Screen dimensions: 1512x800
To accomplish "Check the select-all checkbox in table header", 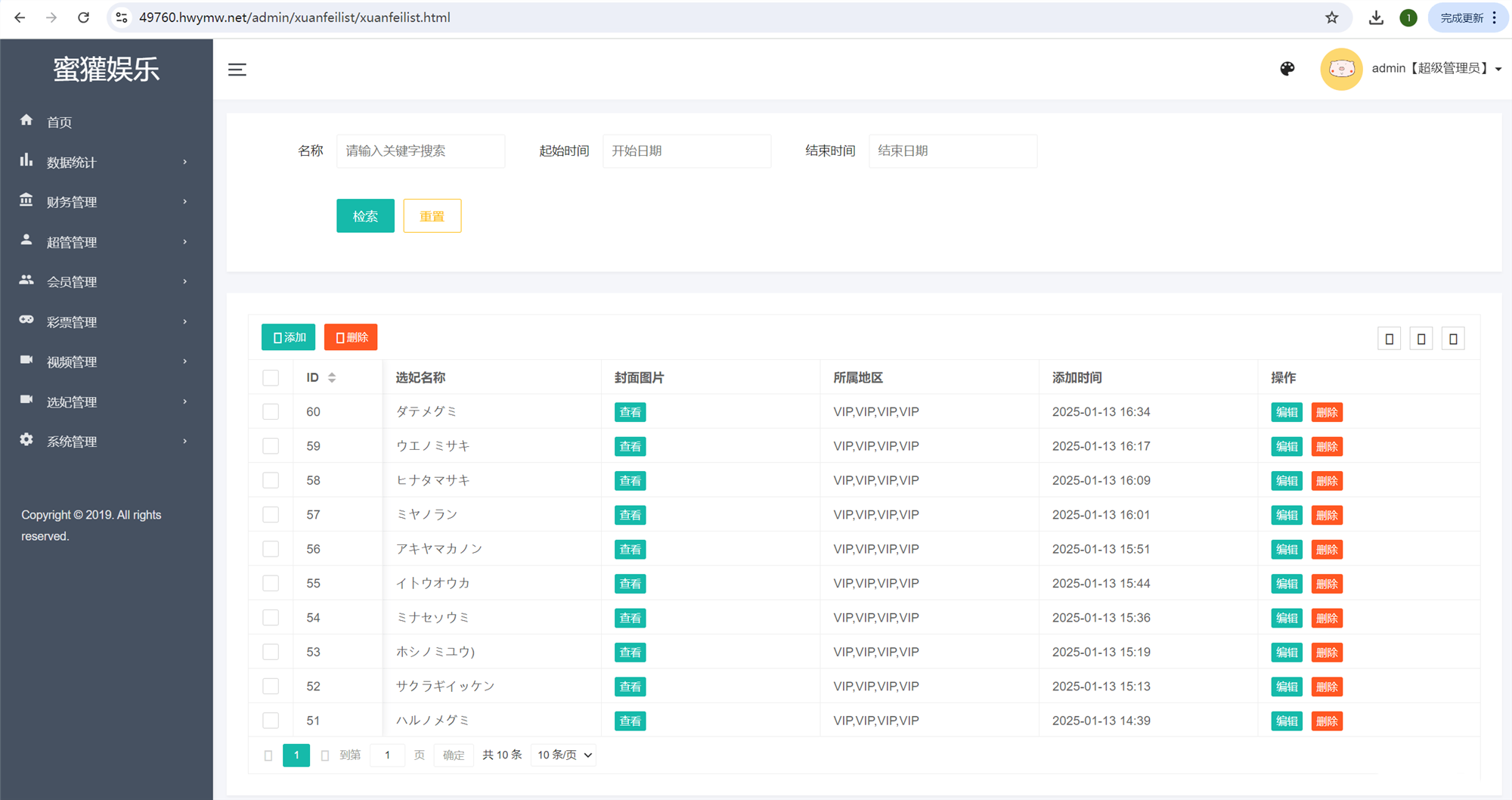I will coord(271,377).
